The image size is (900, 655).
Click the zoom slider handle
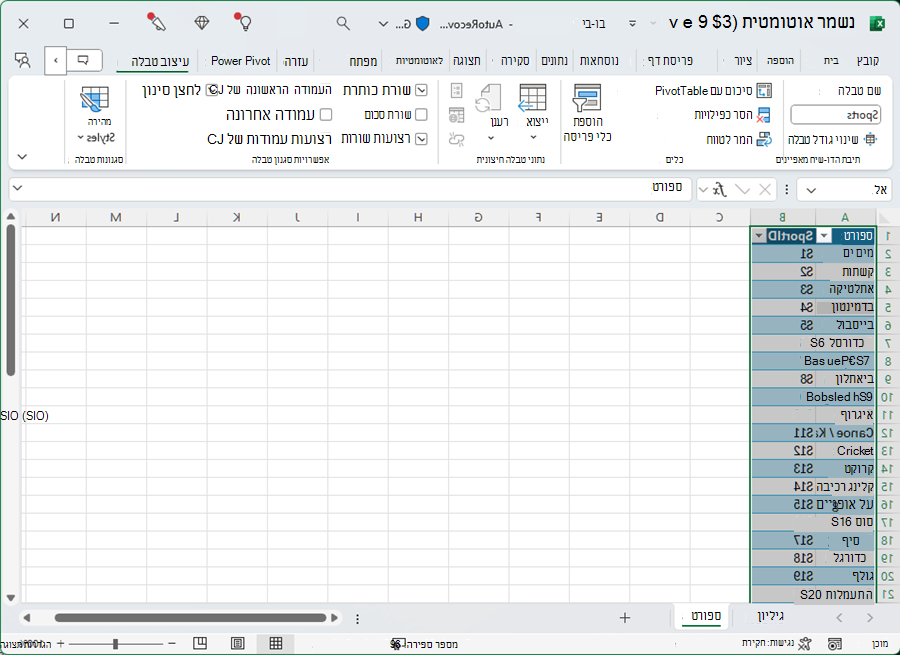115,644
